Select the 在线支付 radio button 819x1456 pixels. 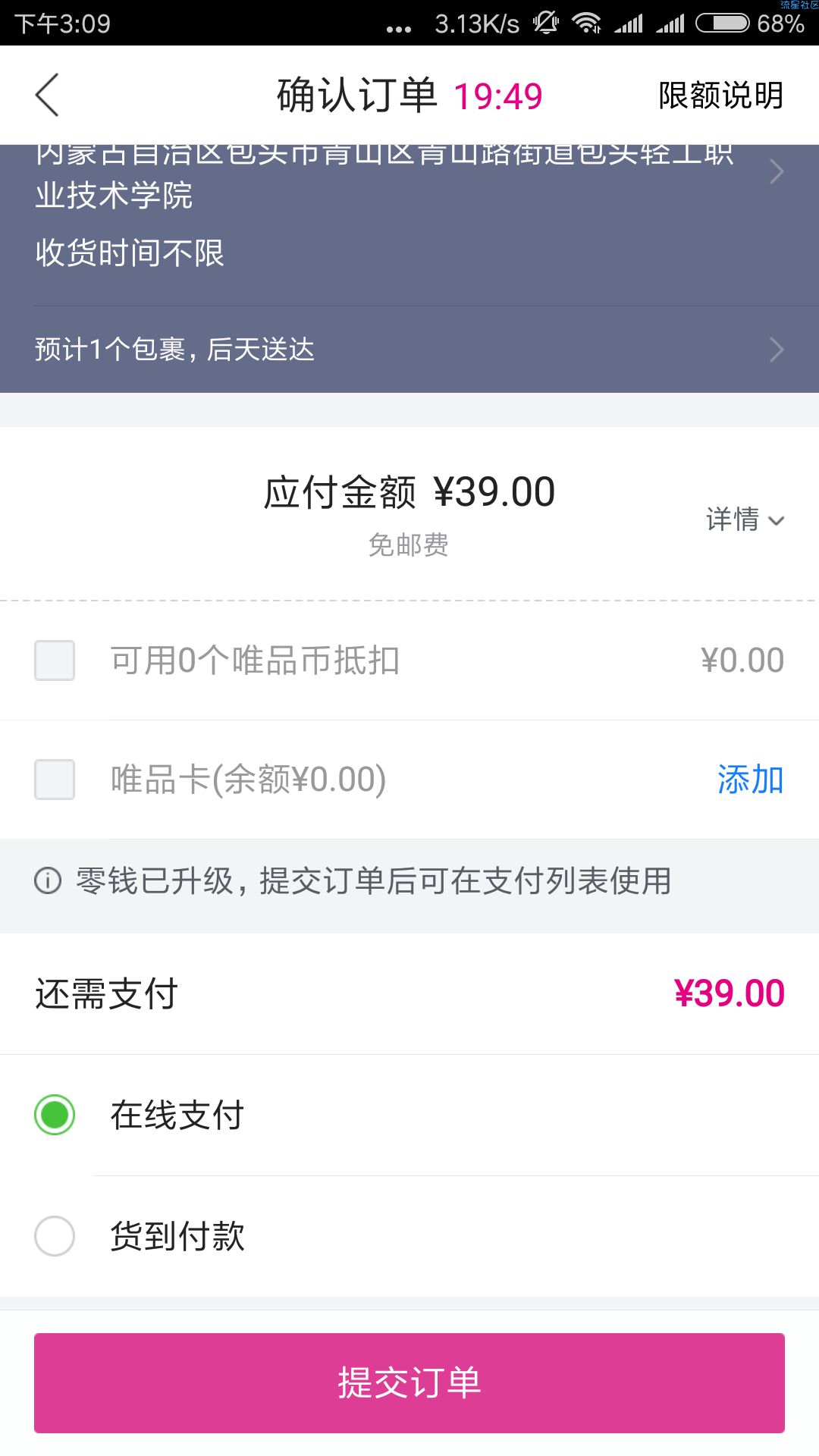(x=55, y=1115)
